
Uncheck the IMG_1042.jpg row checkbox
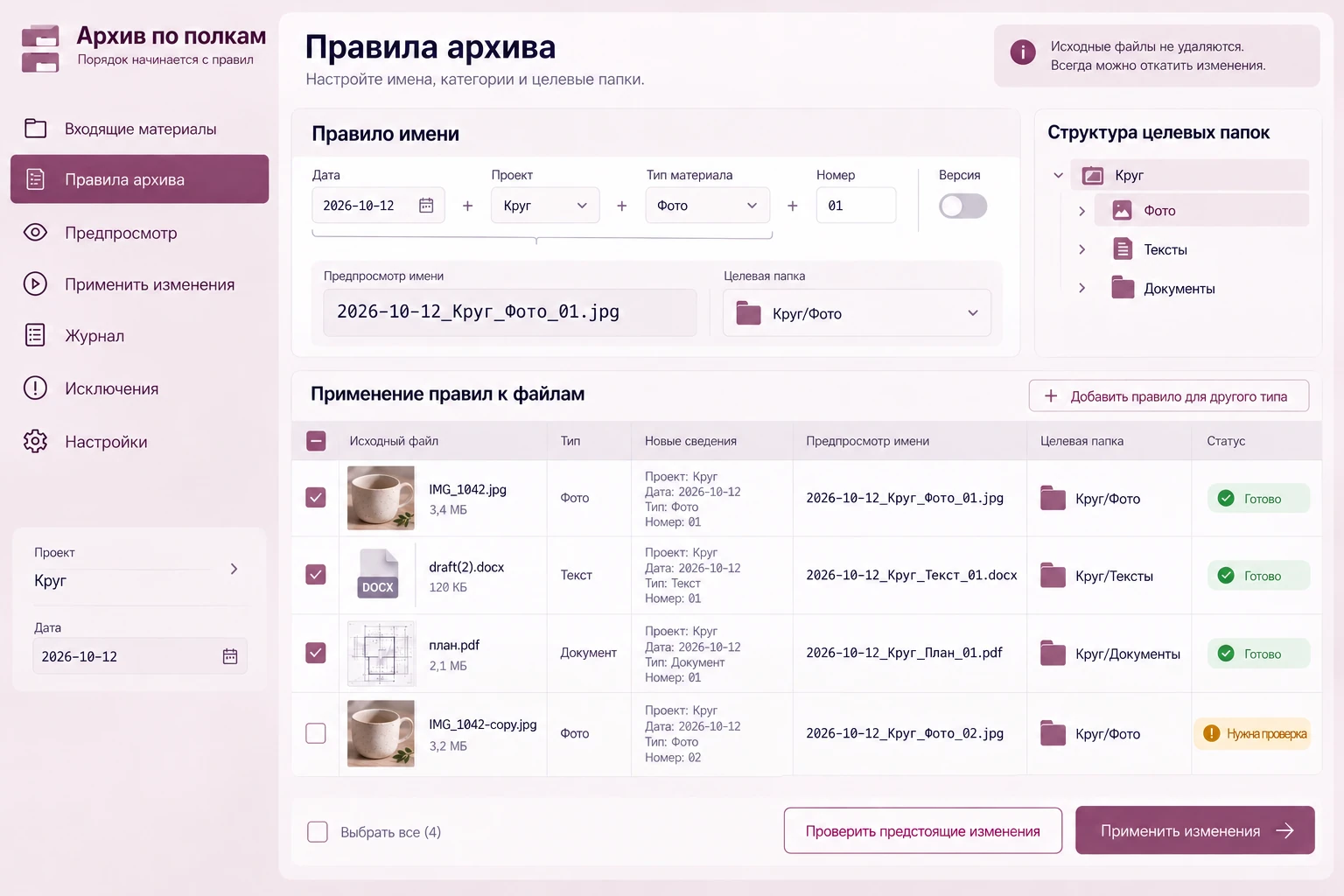tap(316, 497)
